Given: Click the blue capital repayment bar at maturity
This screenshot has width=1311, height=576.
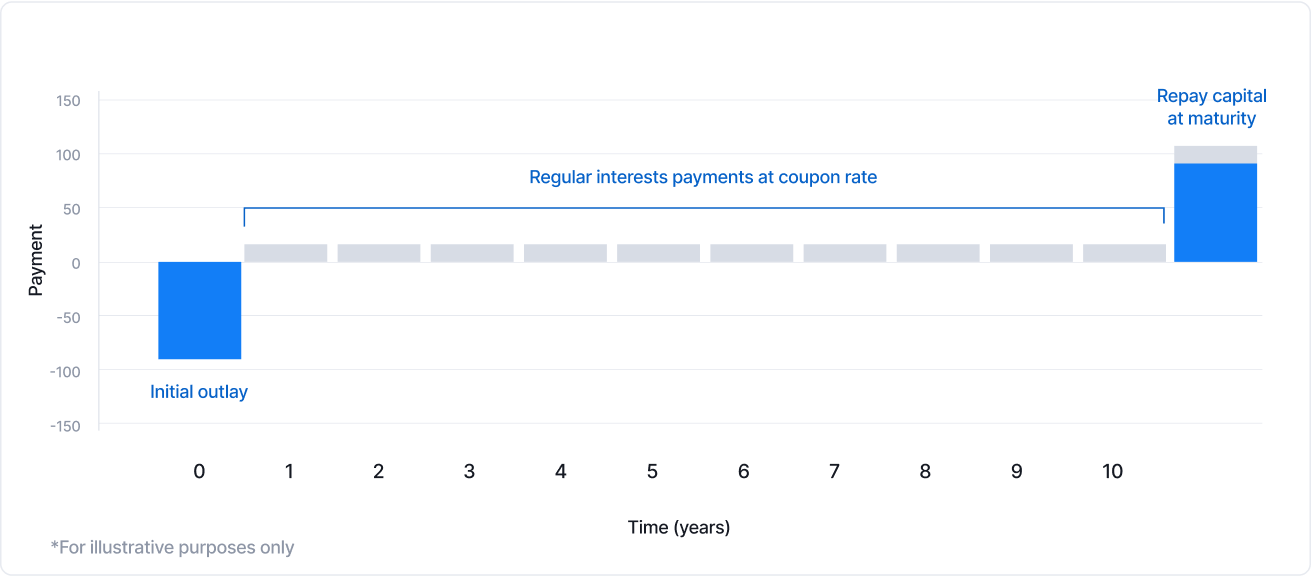Looking at the screenshot, I should tap(1215, 212).
